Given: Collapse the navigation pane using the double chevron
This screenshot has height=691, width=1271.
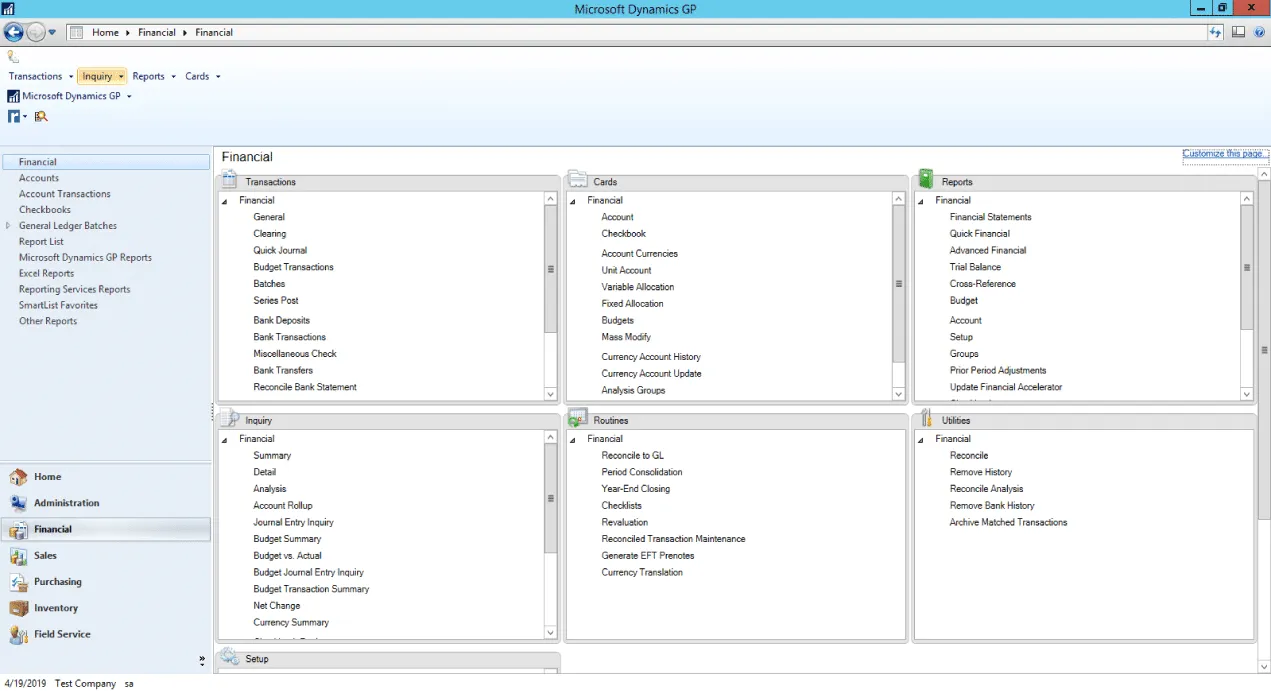Looking at the screenshot, I should [x=201, y=661].
